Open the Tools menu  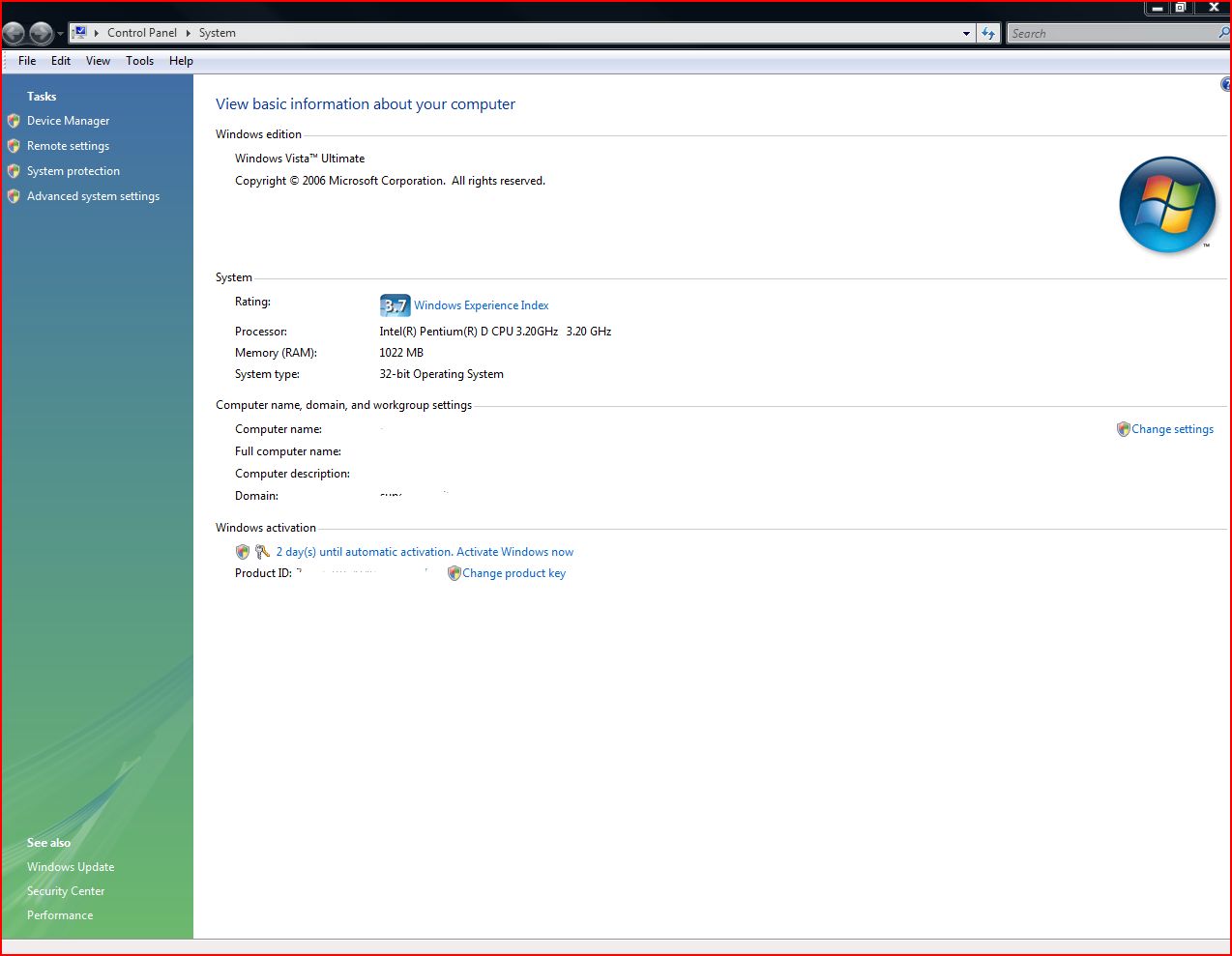coord(140,61)
